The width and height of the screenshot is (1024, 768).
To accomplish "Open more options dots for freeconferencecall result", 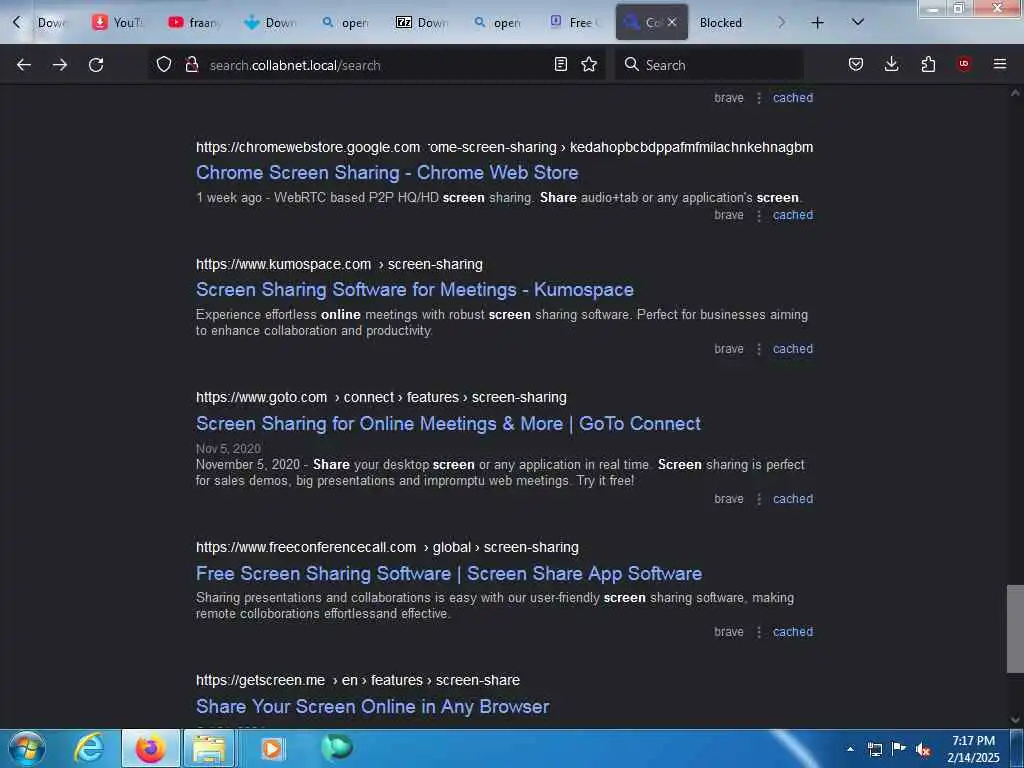I will [x=759, y=632].
